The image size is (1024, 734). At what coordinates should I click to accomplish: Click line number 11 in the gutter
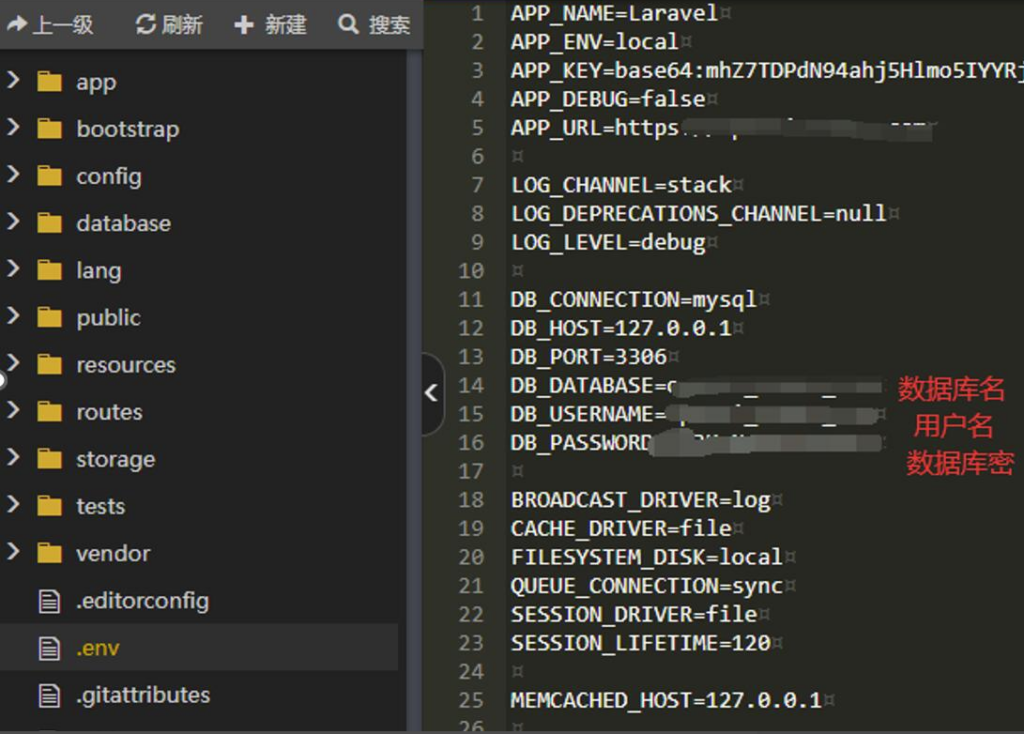[471, 300]
